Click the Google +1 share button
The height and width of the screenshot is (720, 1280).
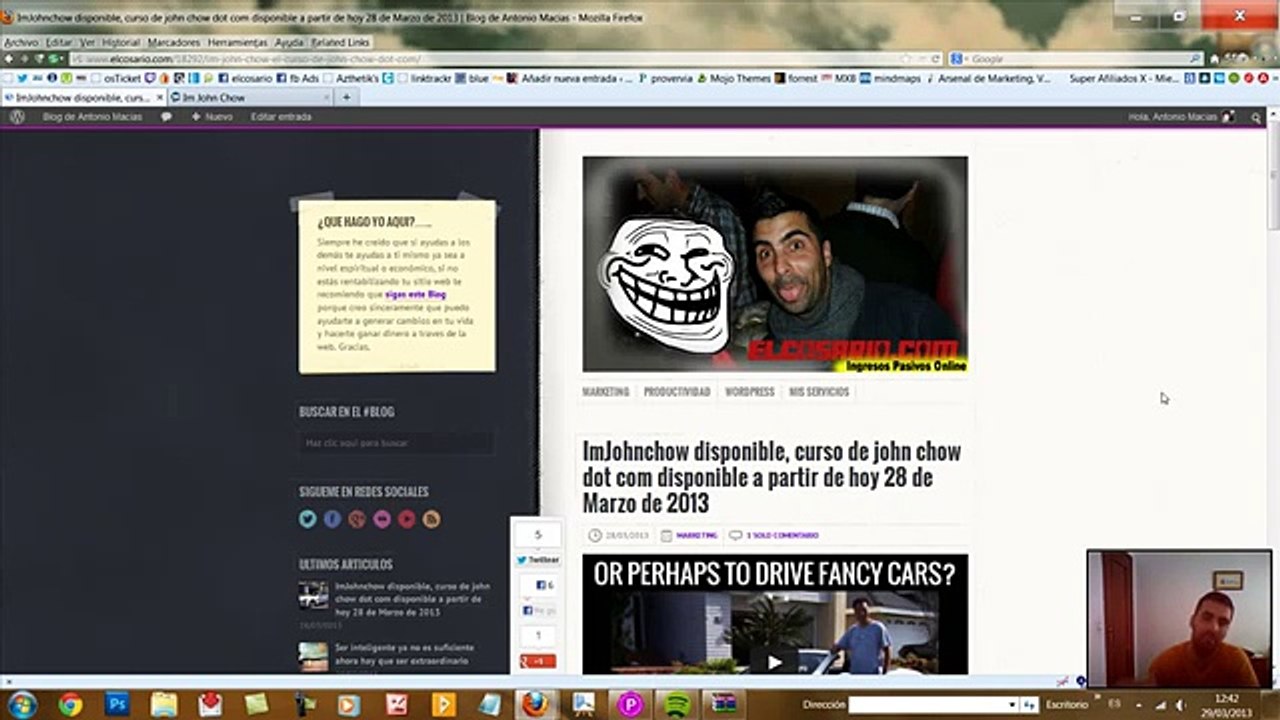point(538,661)
